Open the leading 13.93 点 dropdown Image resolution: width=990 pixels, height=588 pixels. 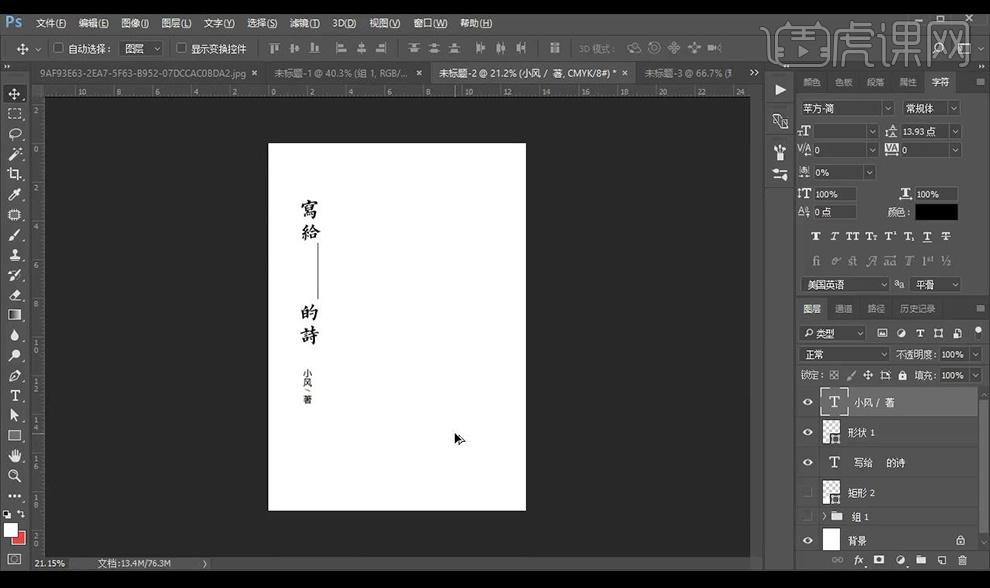[x=955, y=131]
